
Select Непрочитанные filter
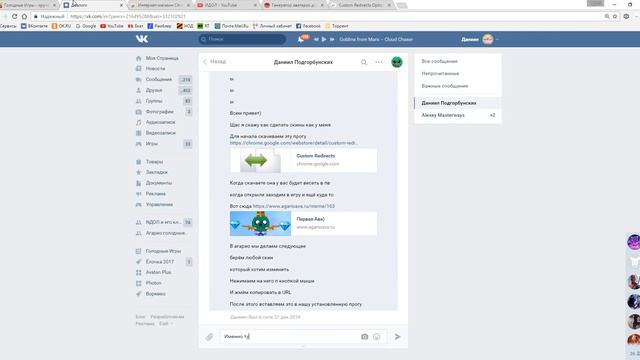point(440,73)
